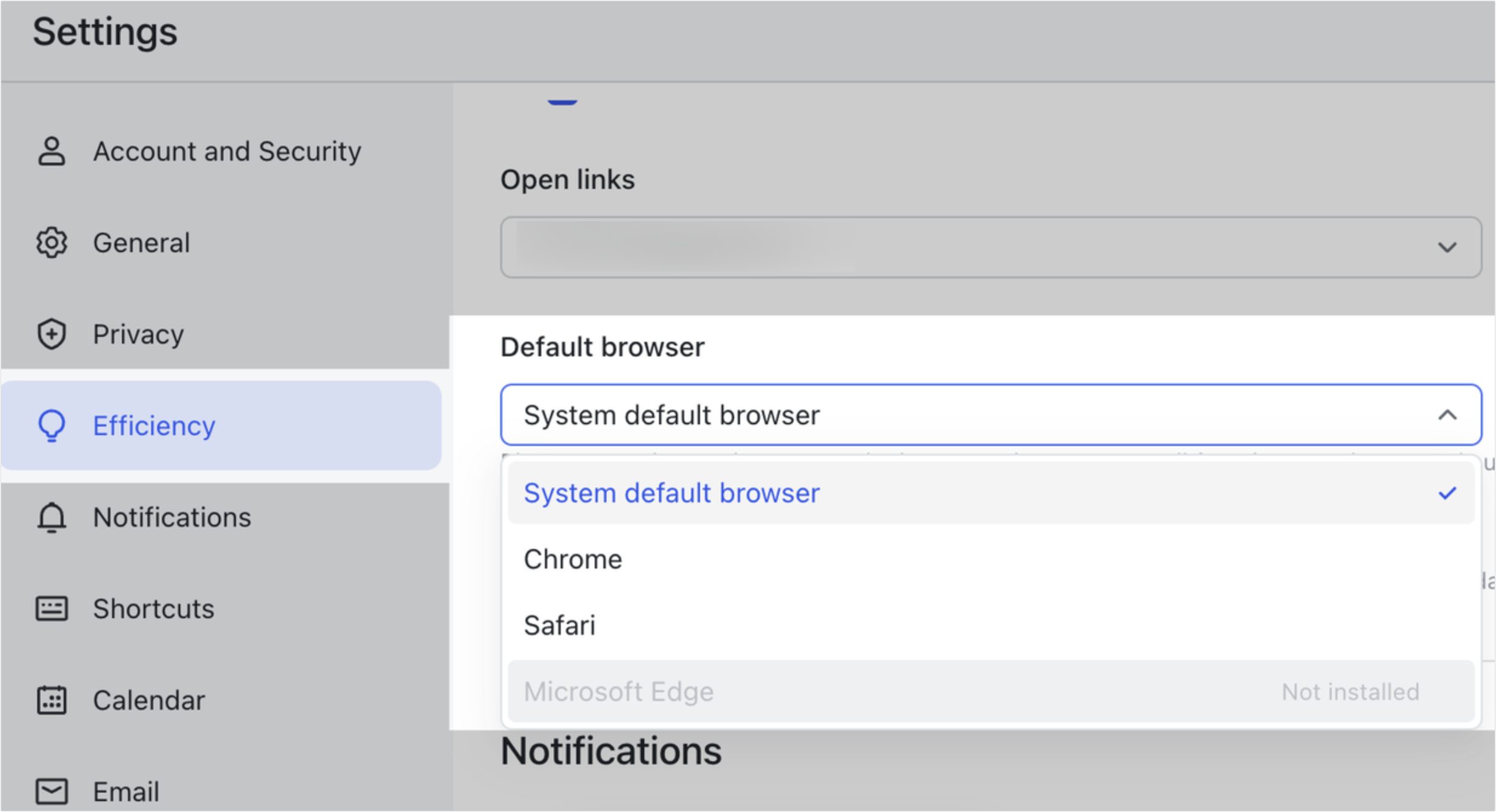1496x812 pixels.
Task: Click the disabled Microsoft Edge entry
Action: click(x=619, y=691)
